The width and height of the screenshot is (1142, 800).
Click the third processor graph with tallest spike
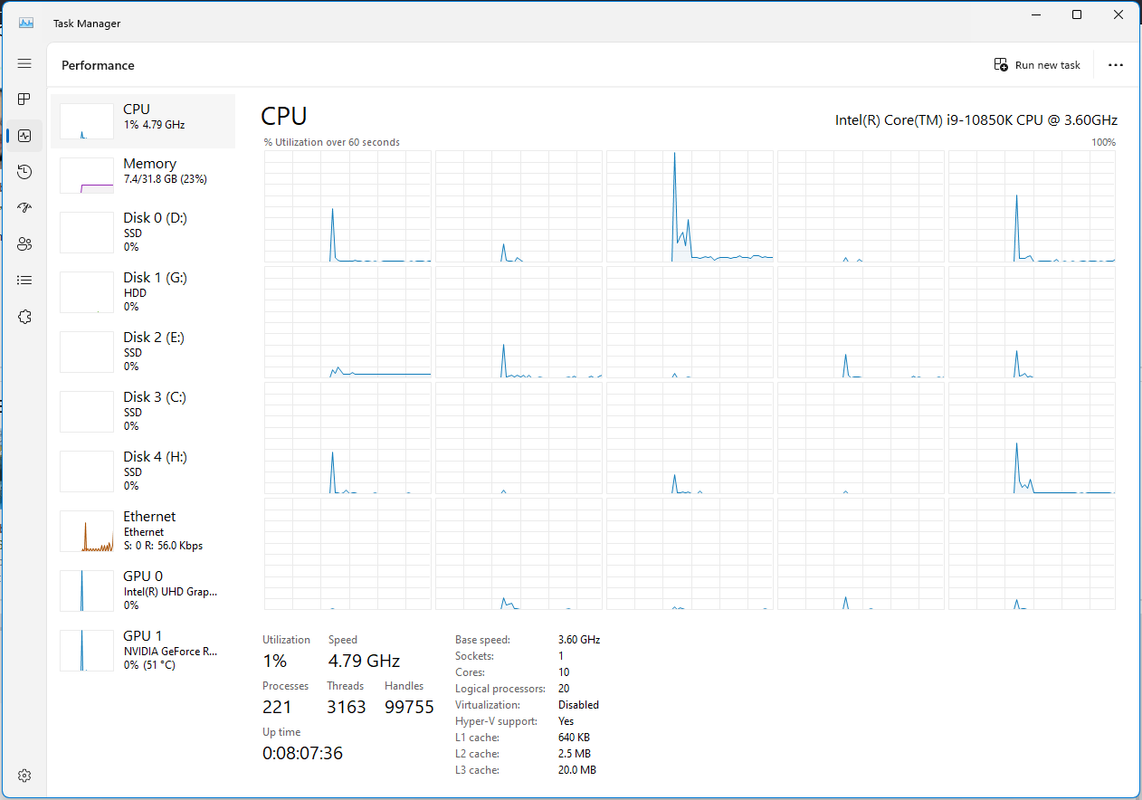point(690,206)
